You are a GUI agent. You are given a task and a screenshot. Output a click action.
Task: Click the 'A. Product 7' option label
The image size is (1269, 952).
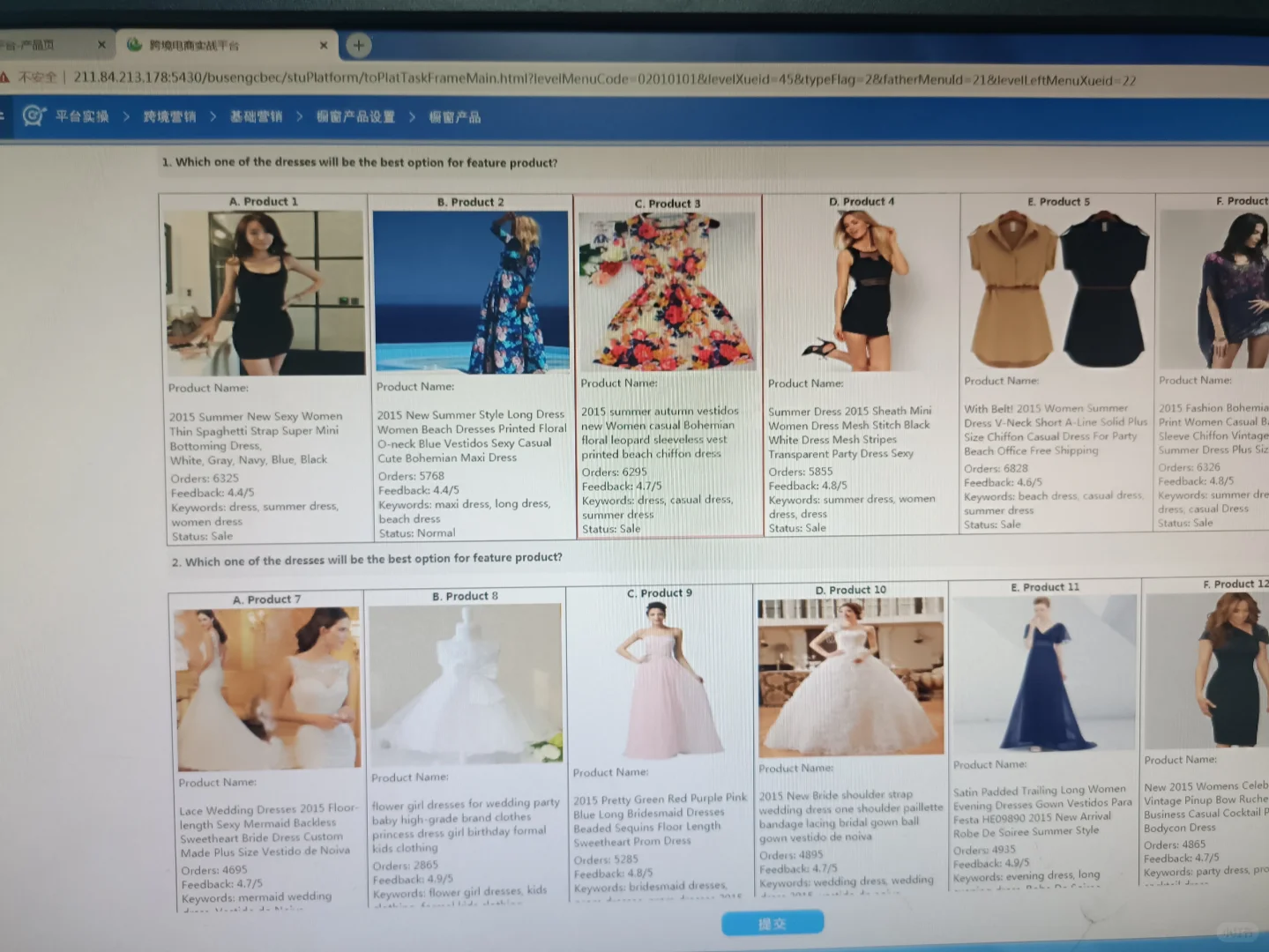(x=267, y=599)
